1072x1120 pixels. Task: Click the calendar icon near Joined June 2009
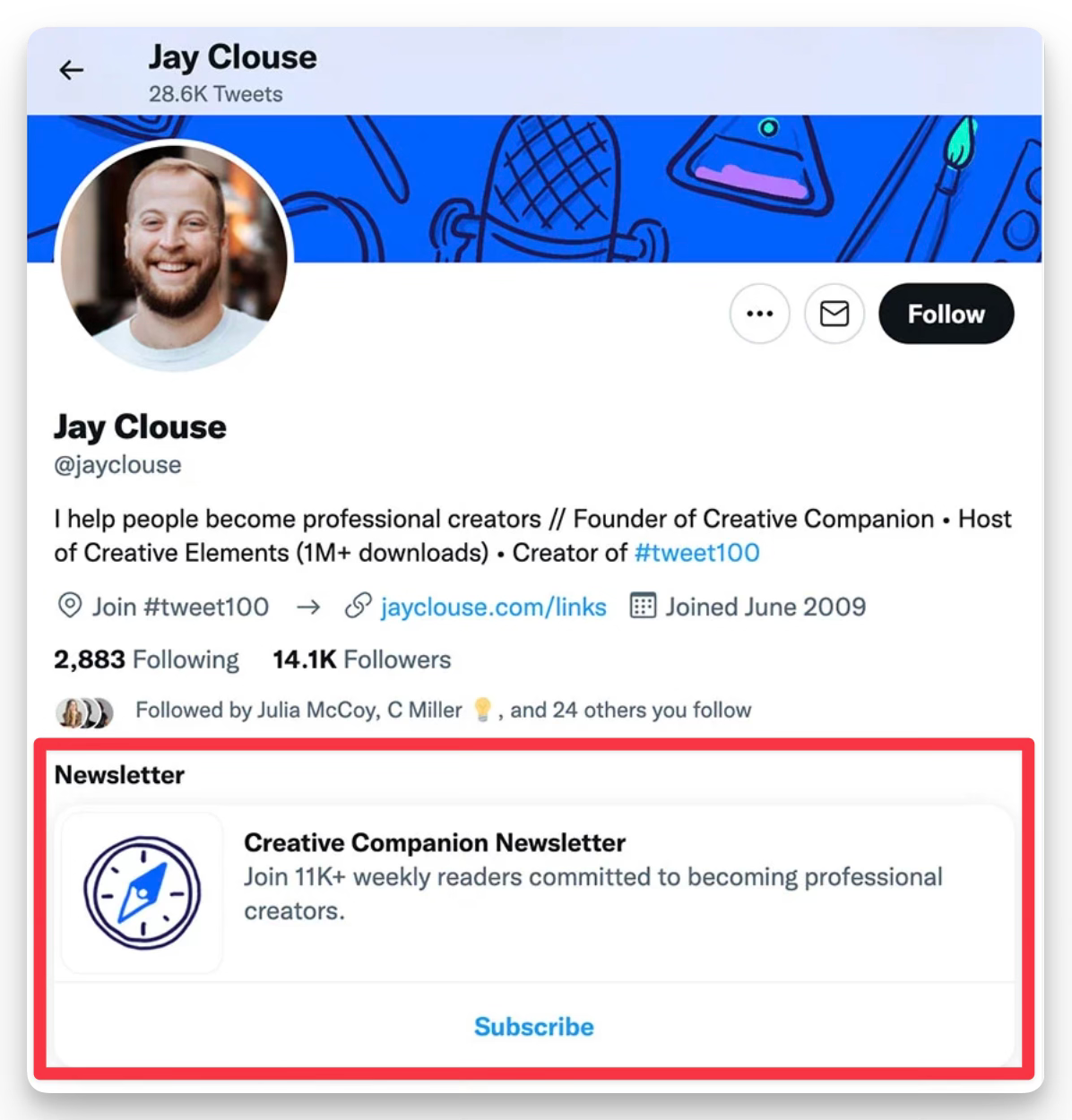pyautogui.click(x=643, y=607)
